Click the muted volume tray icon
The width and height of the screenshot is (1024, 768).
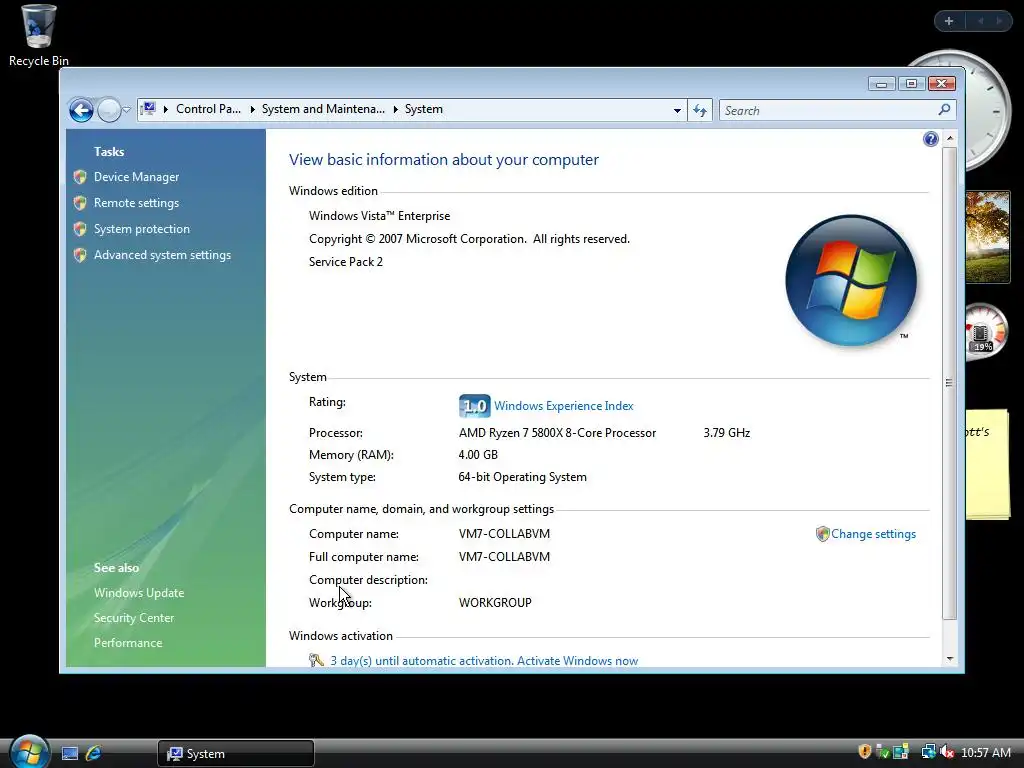click(x=947, y=752)
